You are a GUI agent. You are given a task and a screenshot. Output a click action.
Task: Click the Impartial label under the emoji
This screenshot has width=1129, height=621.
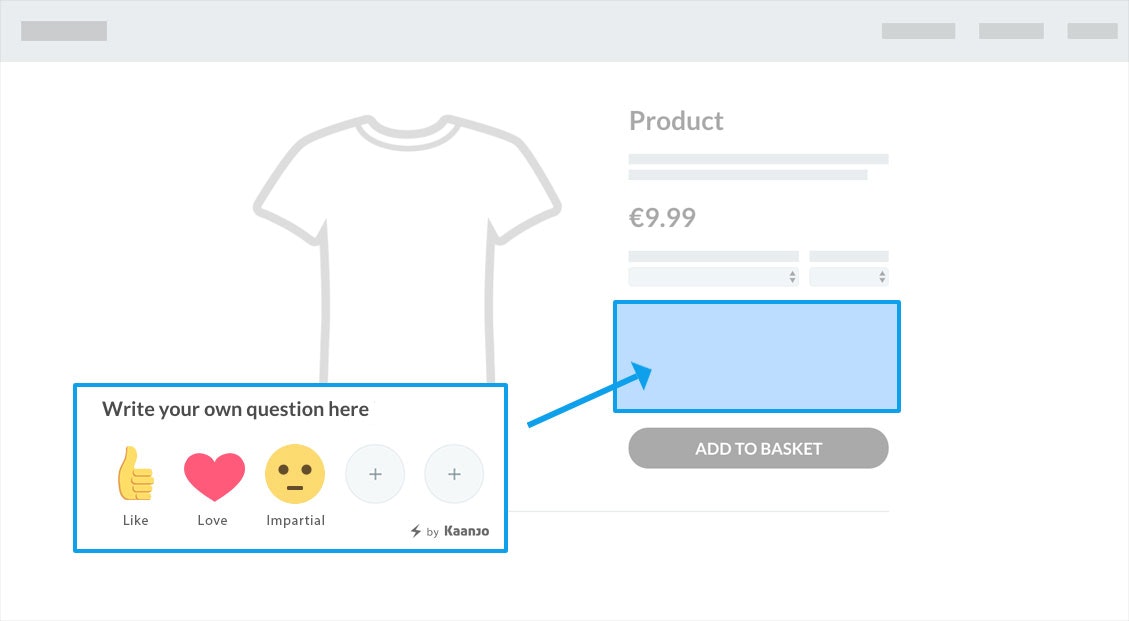(295, 520)
